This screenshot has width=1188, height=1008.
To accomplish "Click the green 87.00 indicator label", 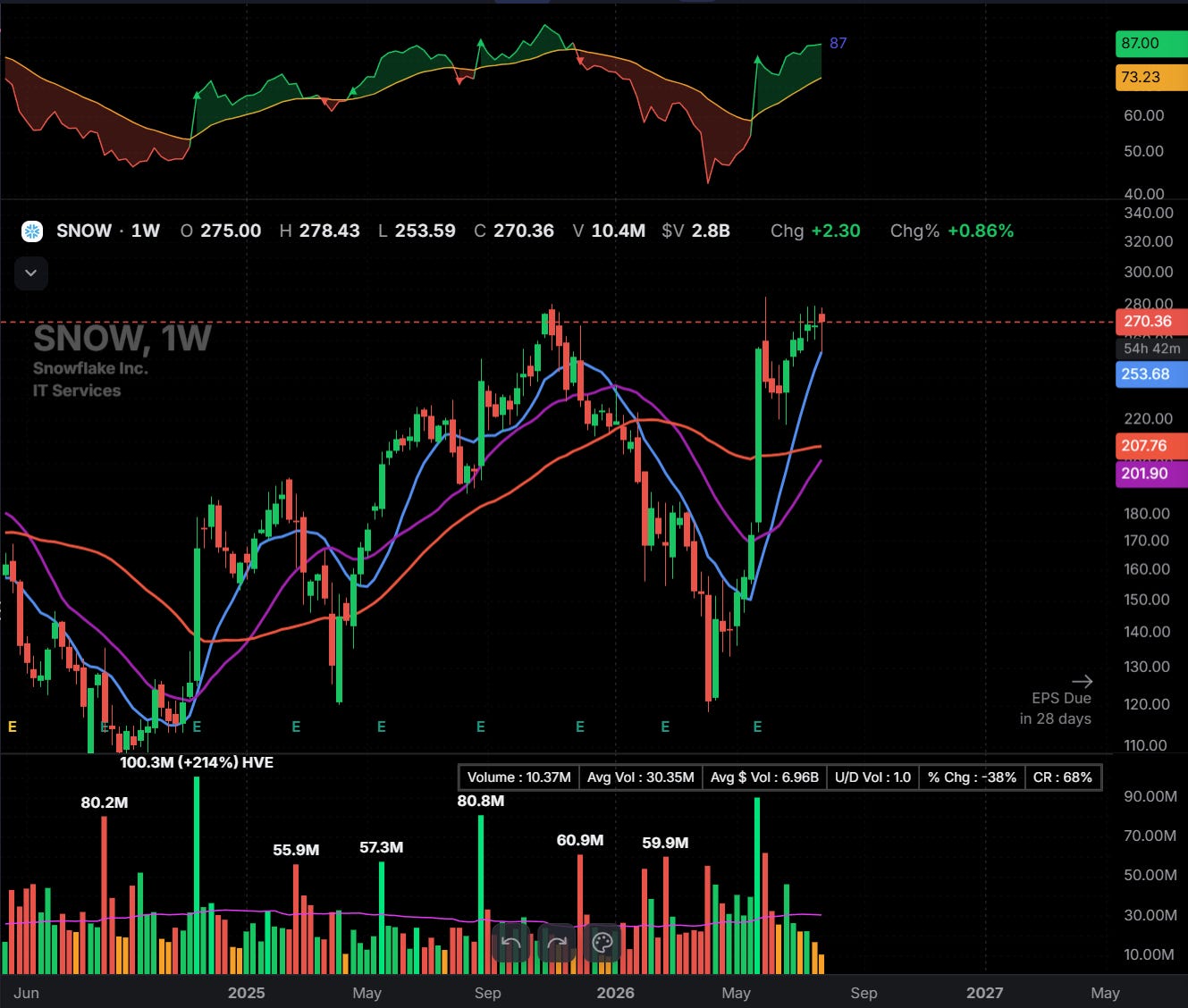I will pos(1151,43).
